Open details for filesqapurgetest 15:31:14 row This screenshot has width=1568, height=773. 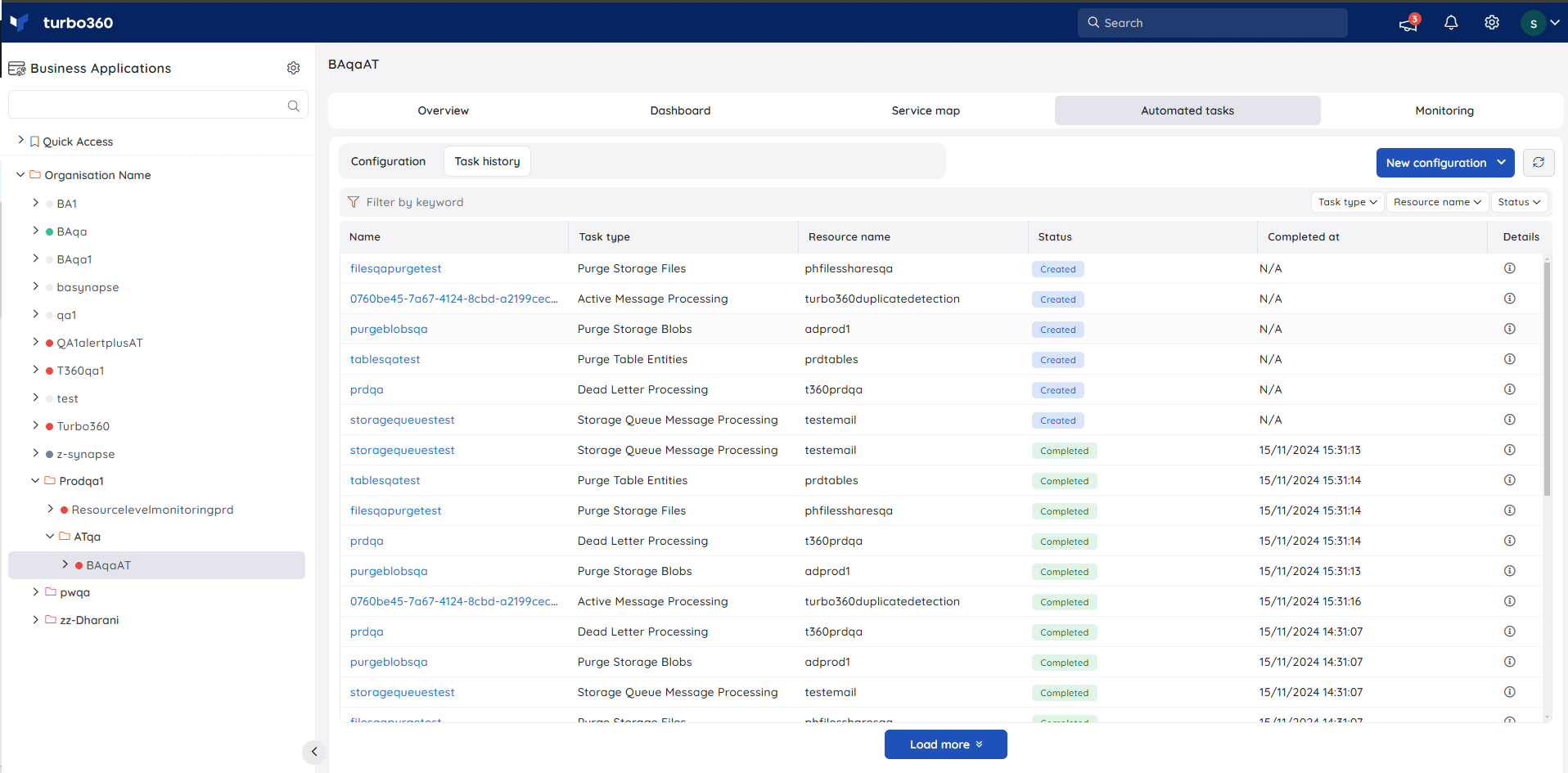pos(1510,510)
